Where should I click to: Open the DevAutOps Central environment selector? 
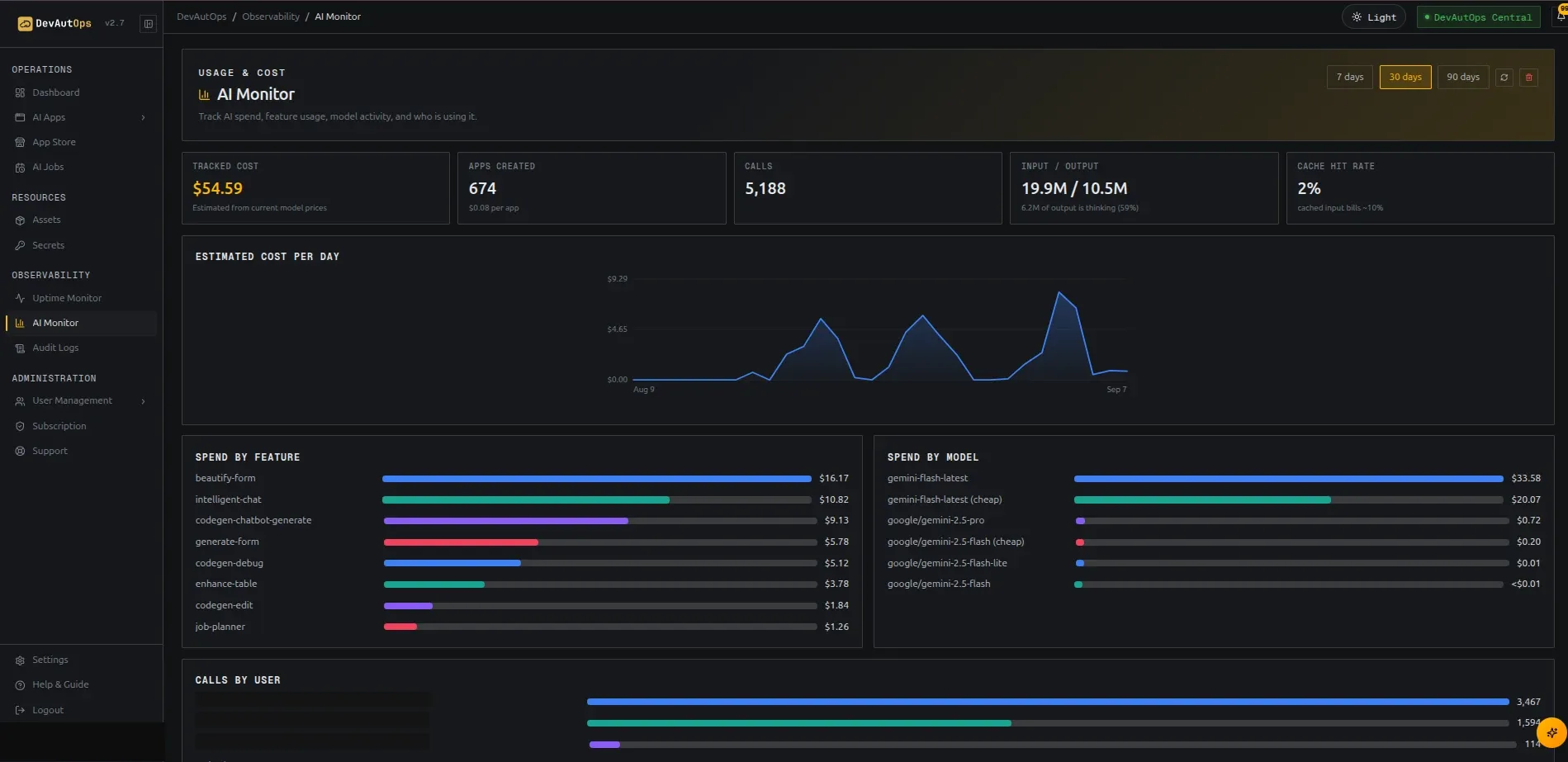1478,17
